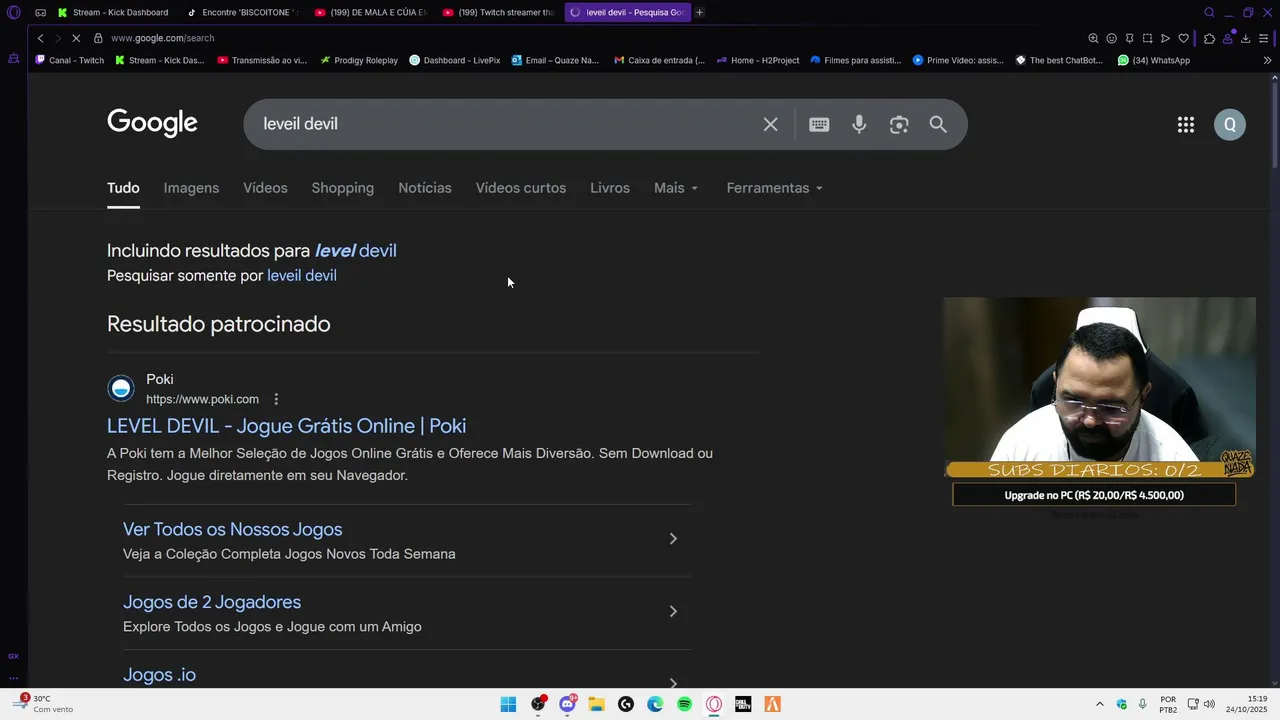This screenshot has width=1280, height=720.
Task: Open the browser extensions cube icon
Action: point(1209,38)
